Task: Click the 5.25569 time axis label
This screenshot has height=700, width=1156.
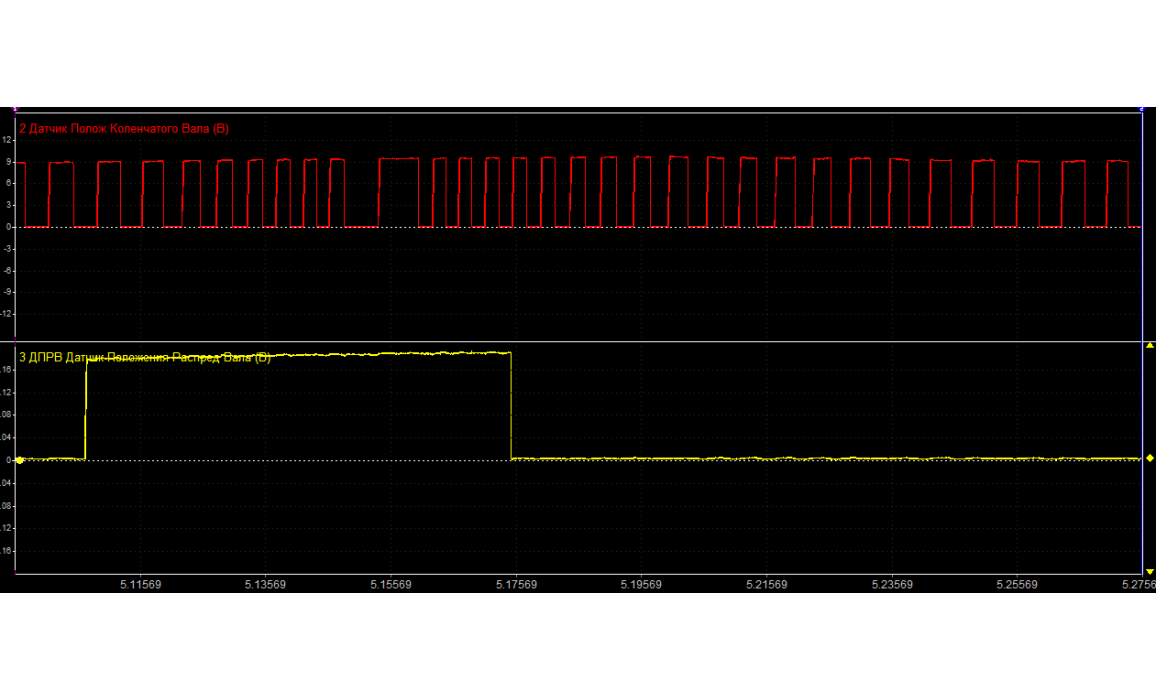Action: [1017, 585]
